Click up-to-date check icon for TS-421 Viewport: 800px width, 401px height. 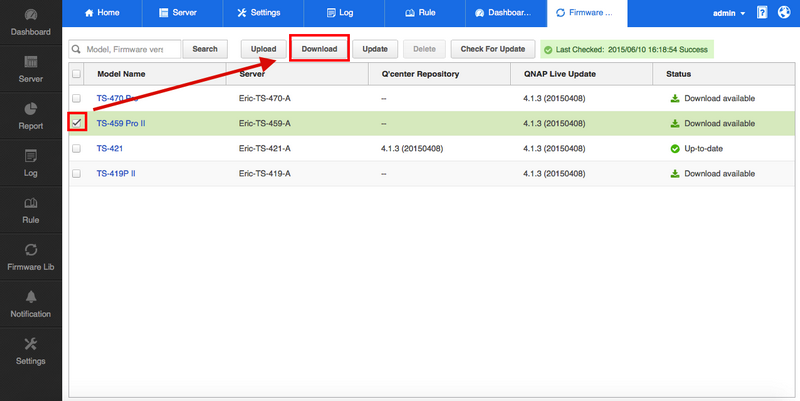coord(674,148)
